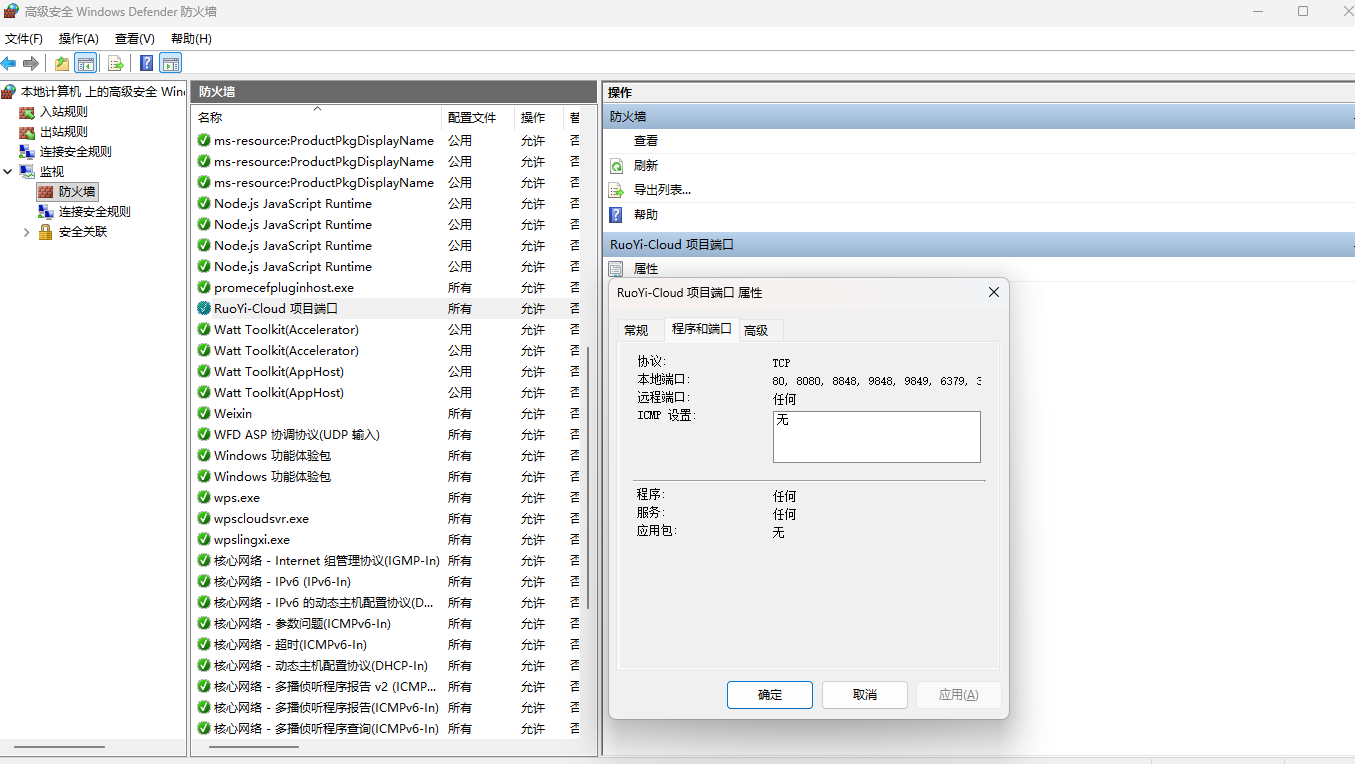The width and height of the screenshot is (1355, 764).
Task: Click the 取消 button in the dialog
Action: (x=865, y=695)
